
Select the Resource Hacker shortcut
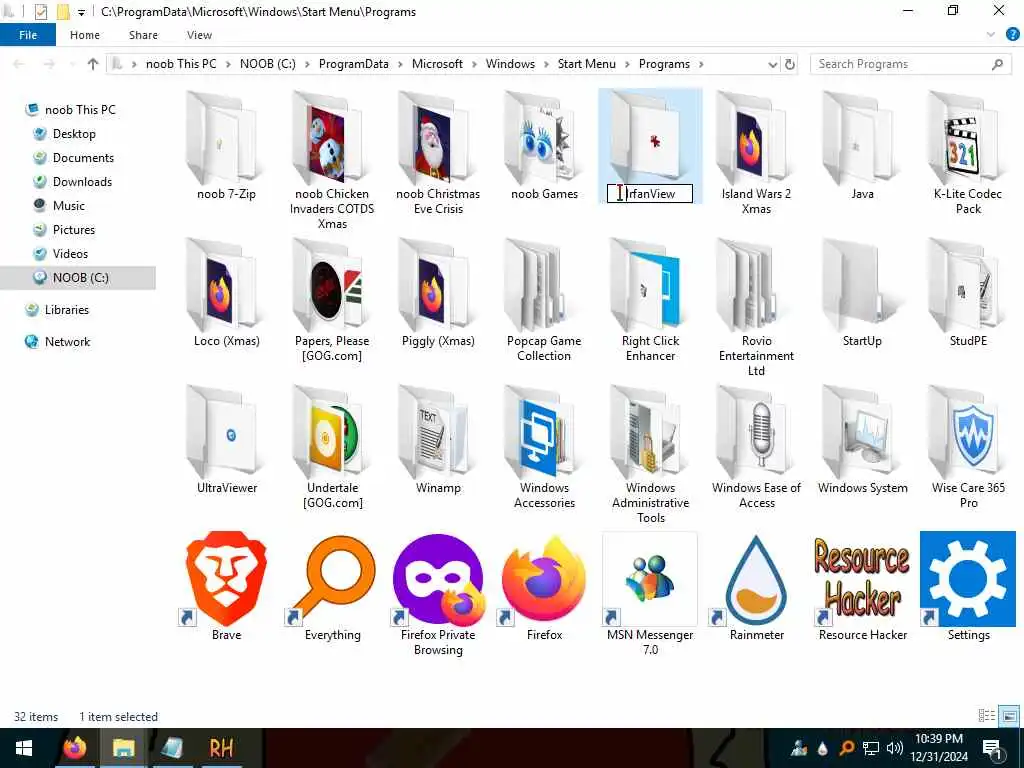pos(862,579)
